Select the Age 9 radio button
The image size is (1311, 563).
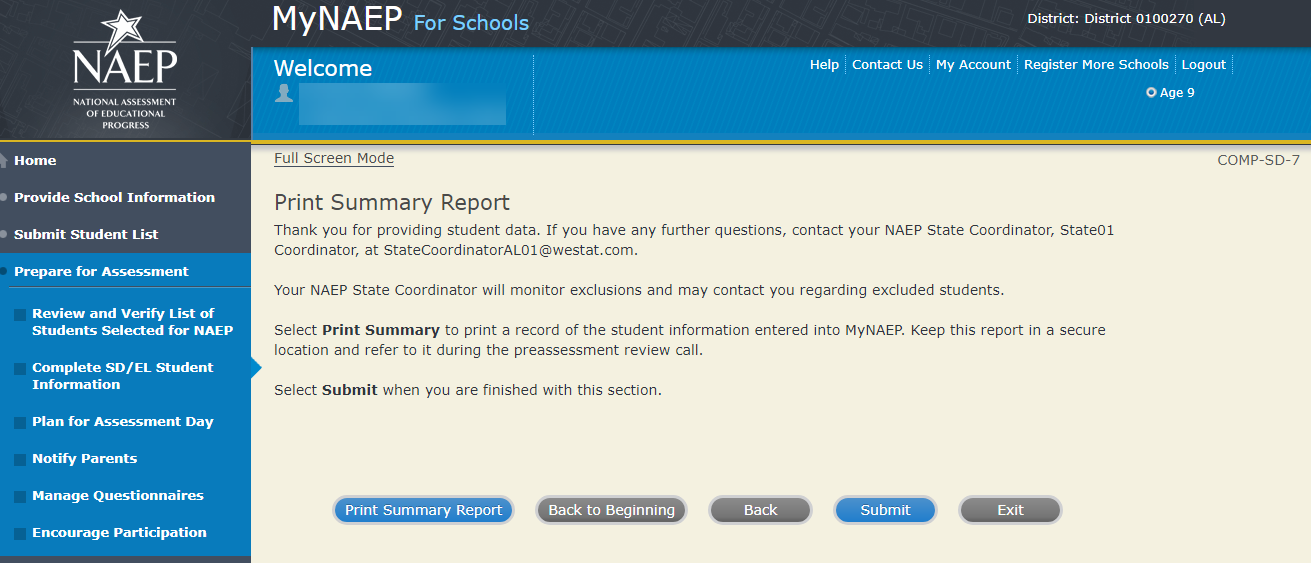(x=1151, y=93)
